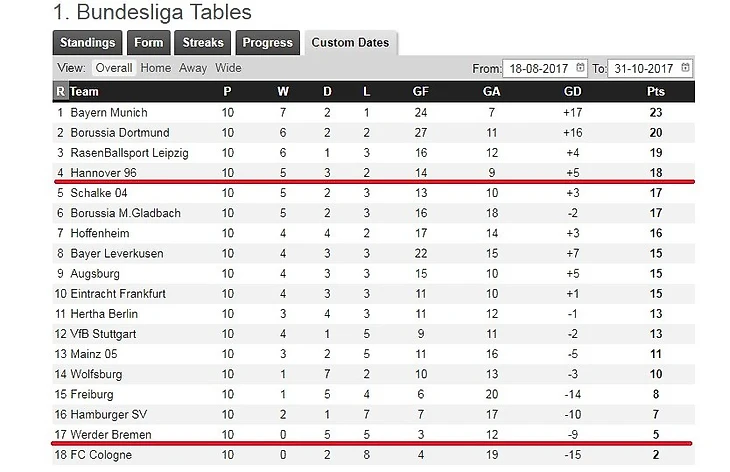Click the Custom Dates tab
The height and width of the screenshot is (472, 730).
tap(351, 43)
